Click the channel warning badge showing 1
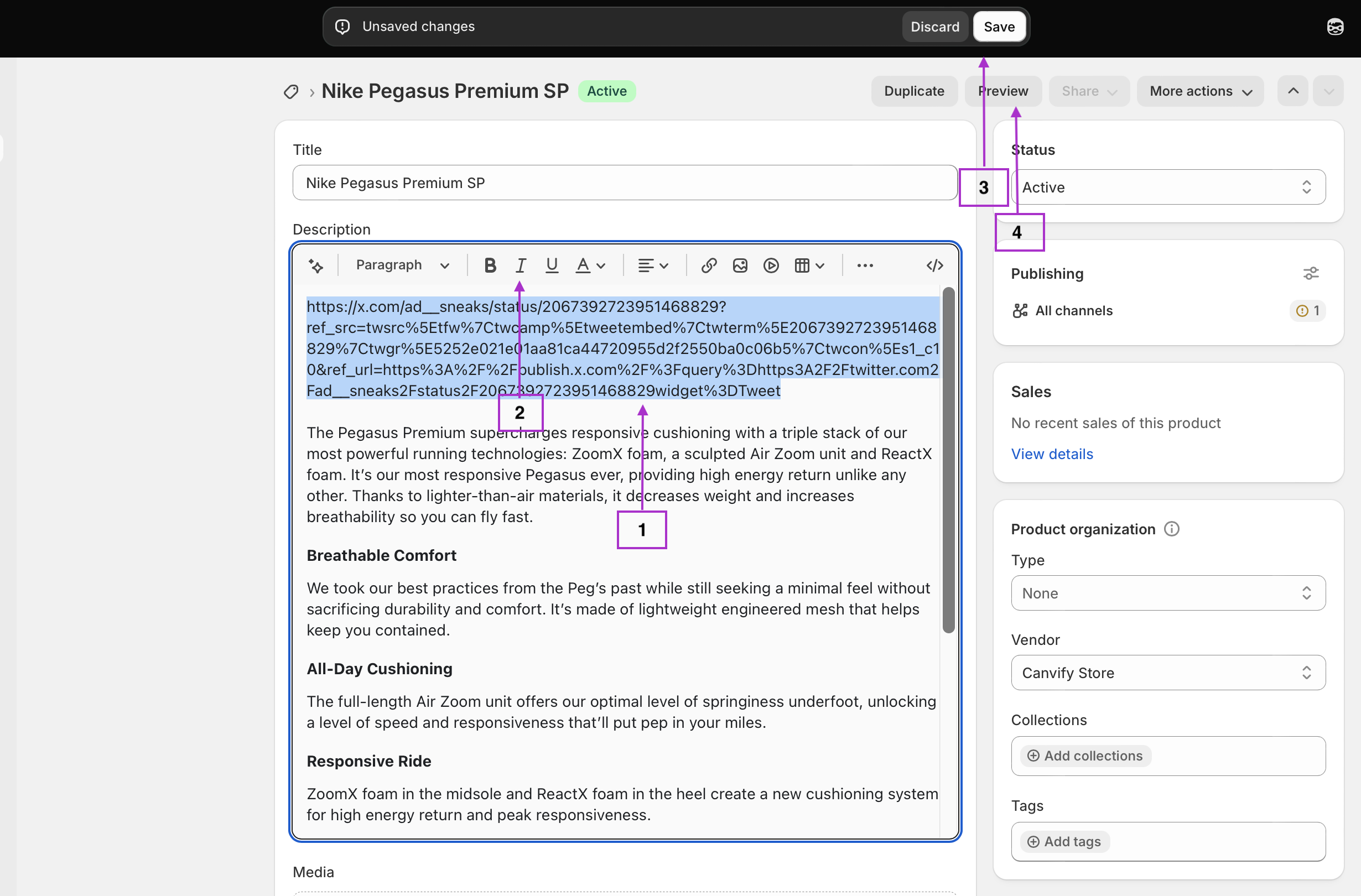The width and height of the screenshot is (1361, 896). pos(1307,310)
